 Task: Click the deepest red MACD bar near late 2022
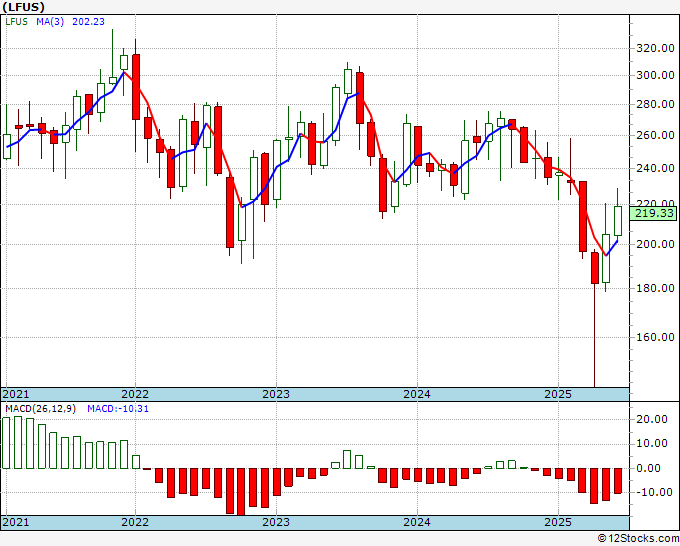coord(241,492)
